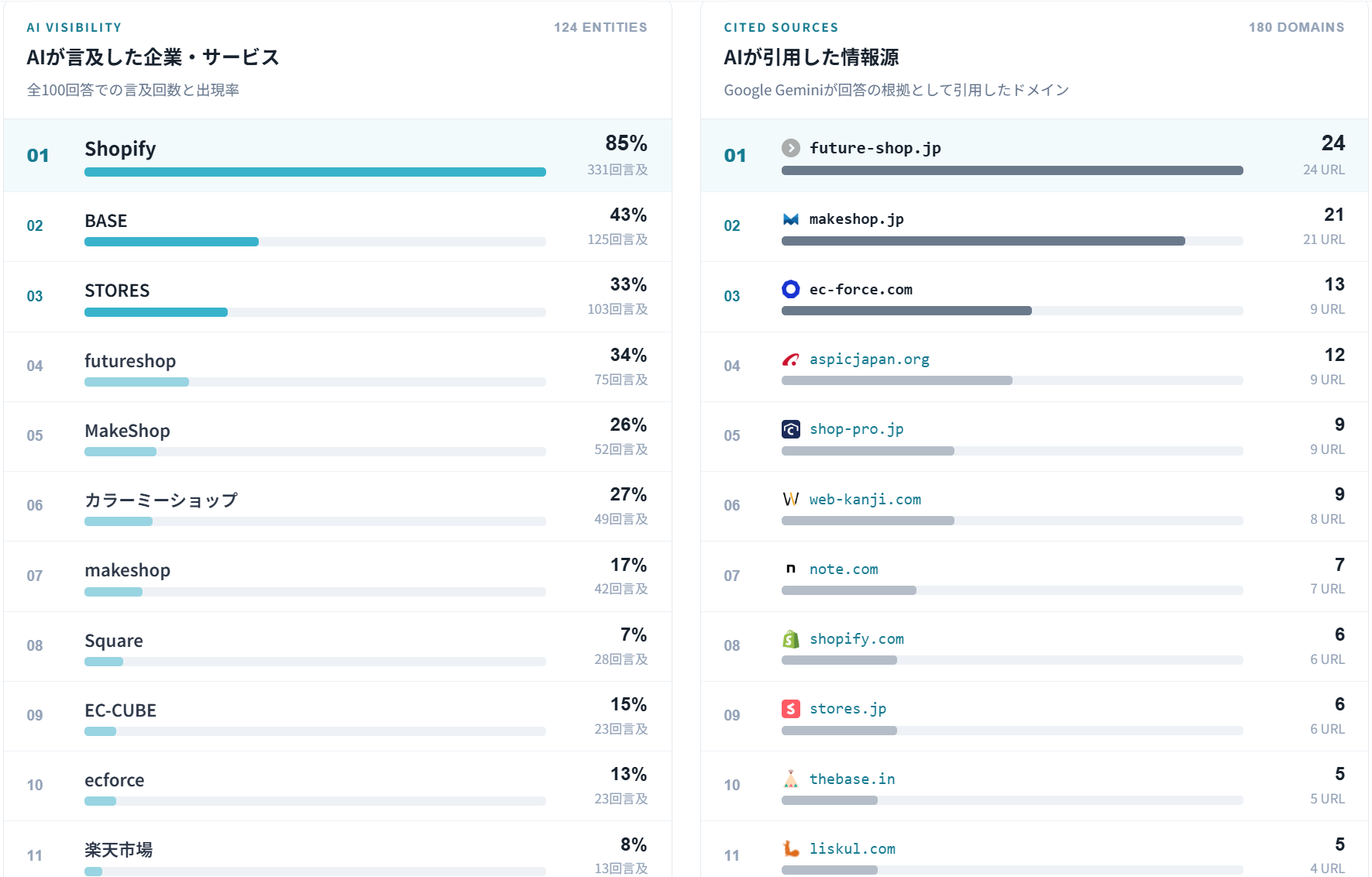Open the shop-pro.jp domain link
The width and height of the screenshot is (1372, 877).
tap(856, 429)
